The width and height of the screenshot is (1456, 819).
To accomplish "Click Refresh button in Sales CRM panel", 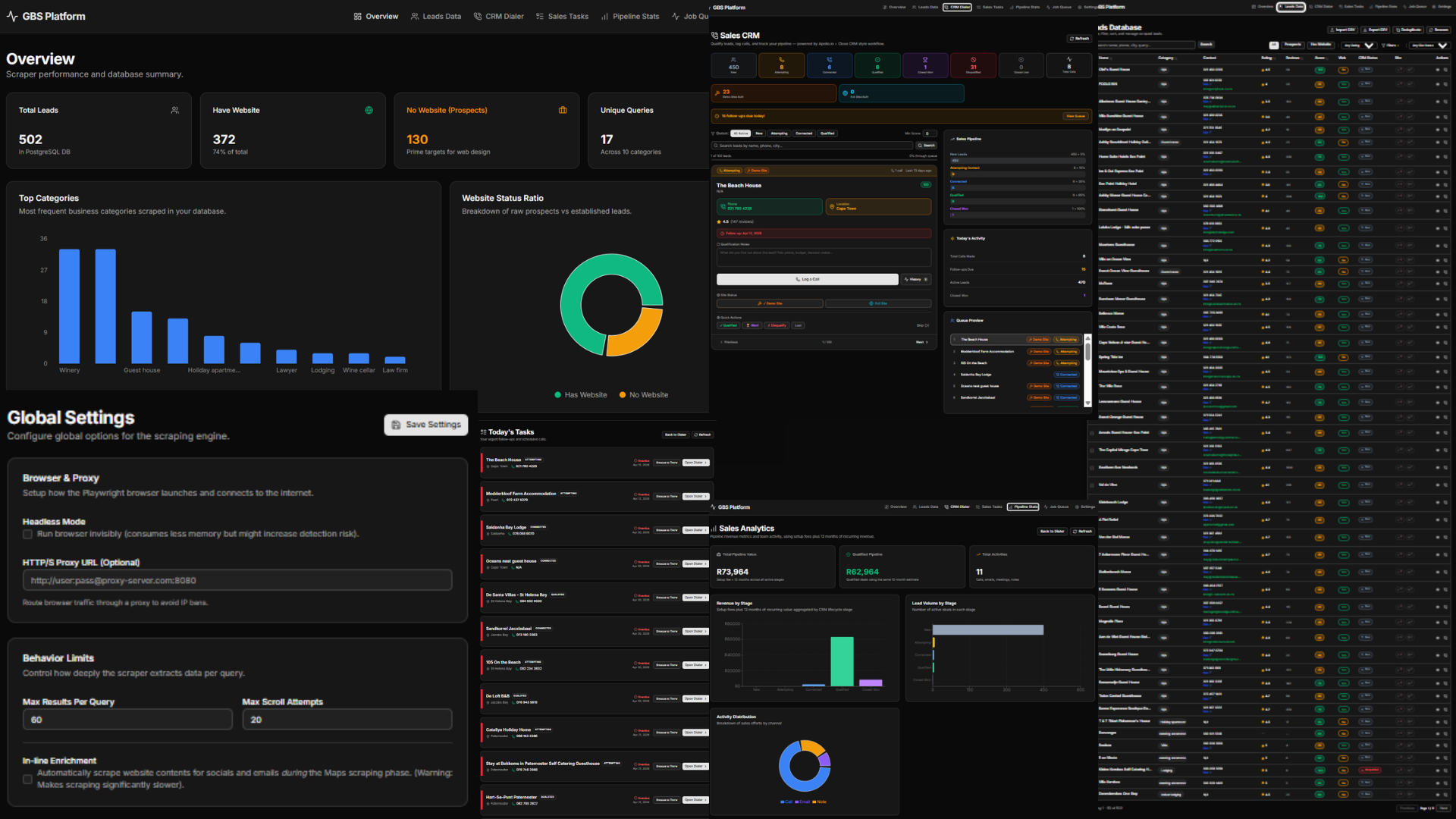I will pyautogui.click(x=1079, y=38).
